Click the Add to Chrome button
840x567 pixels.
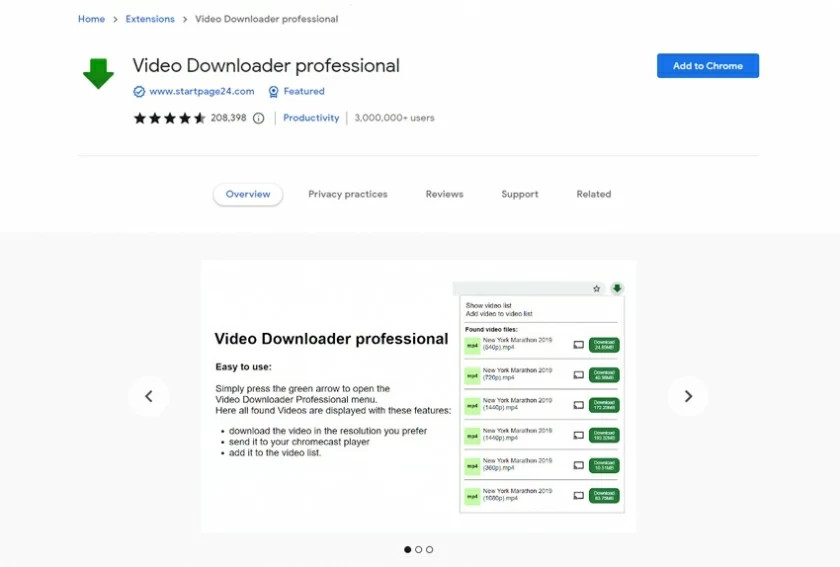coord(708,65)
